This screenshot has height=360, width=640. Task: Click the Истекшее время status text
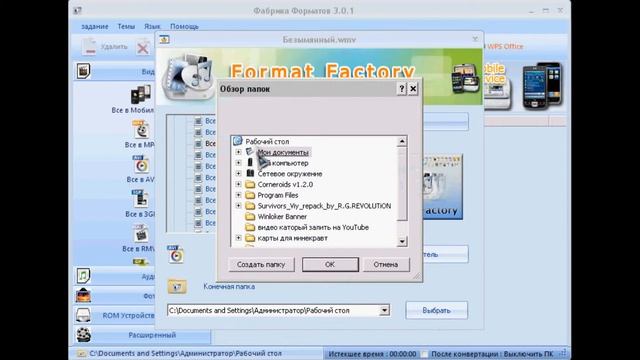coord(372,354)
